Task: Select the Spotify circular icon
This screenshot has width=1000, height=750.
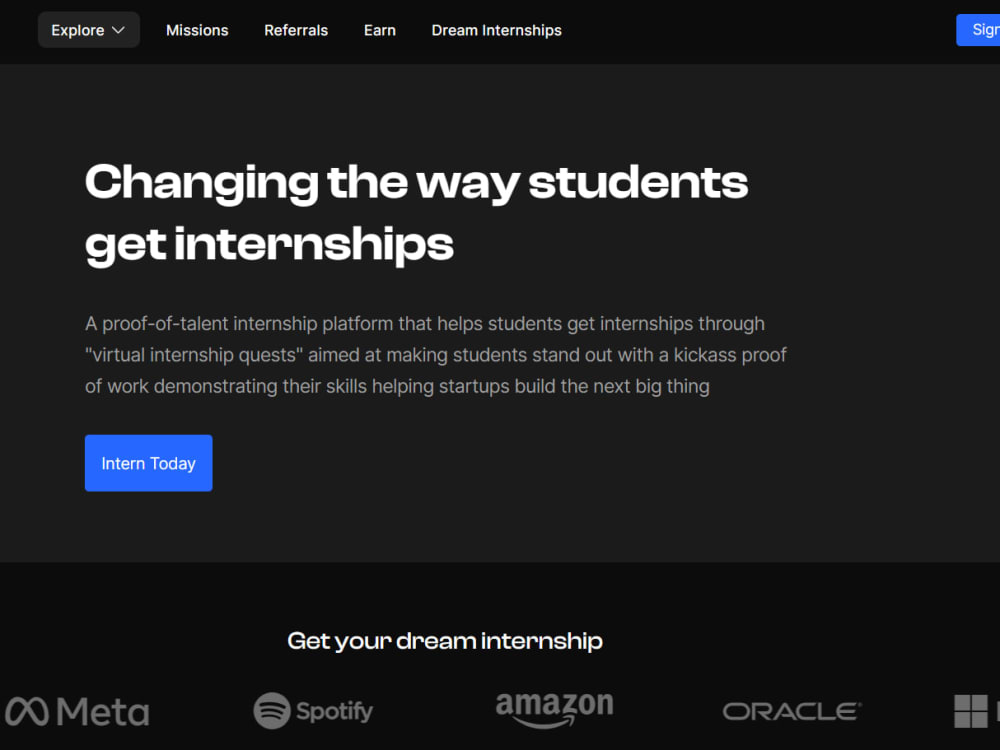Action: (x=271, y=711)
